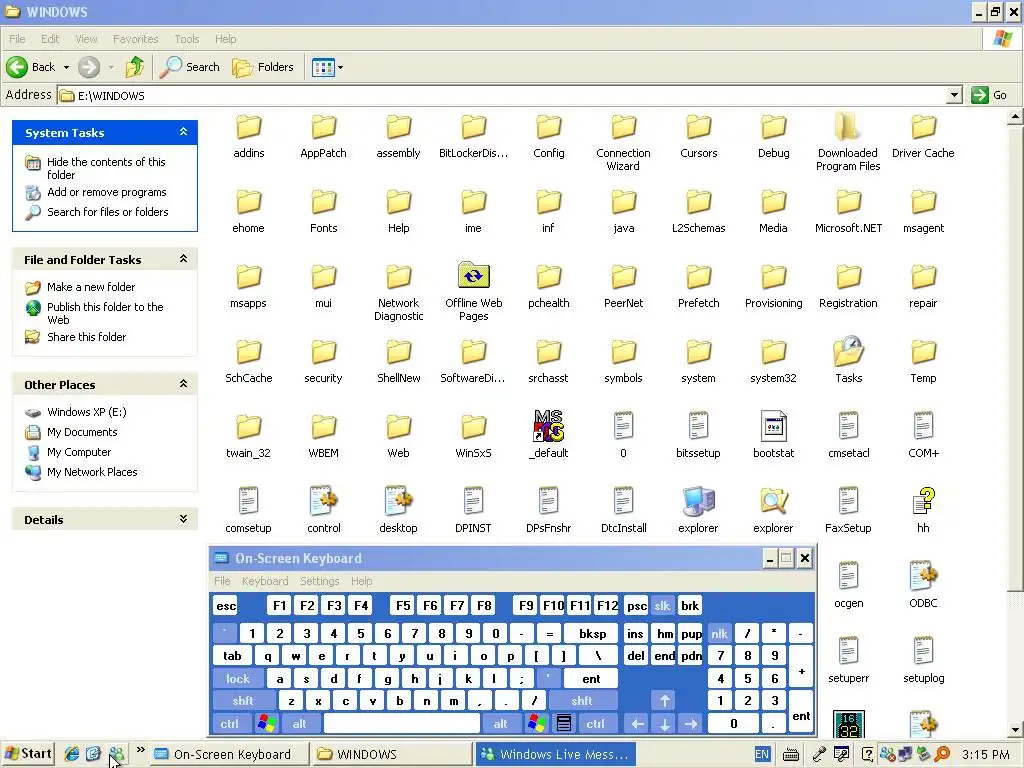
Task: Open the File menu in Explorer
Action: [18, 39]
